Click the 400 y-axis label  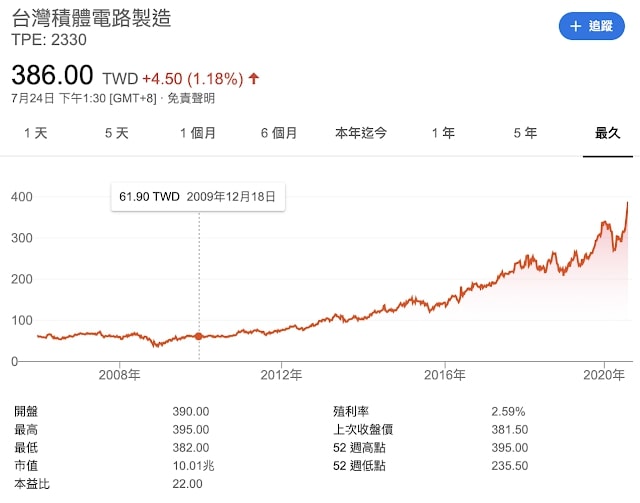coord(22,197)
